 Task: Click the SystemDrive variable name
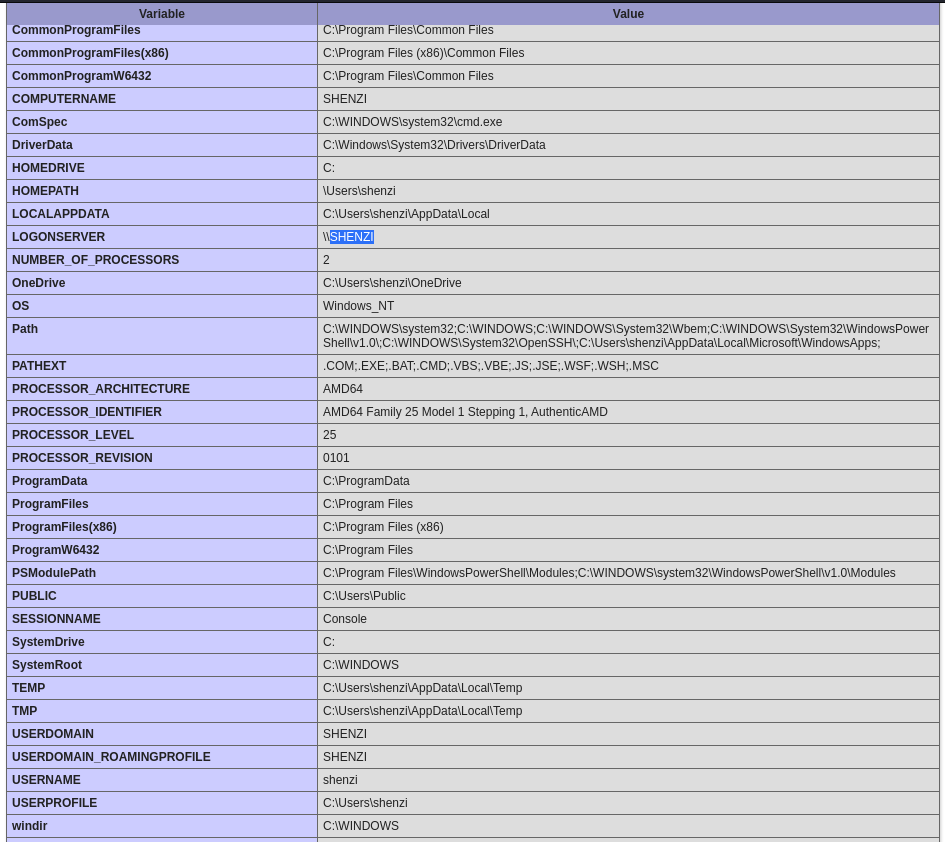click(48, 641)
